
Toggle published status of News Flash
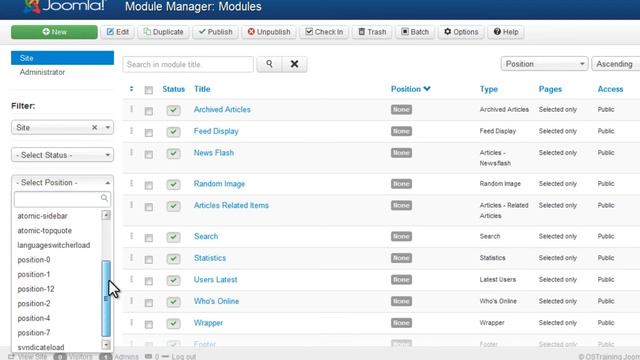tap(173, 153)
